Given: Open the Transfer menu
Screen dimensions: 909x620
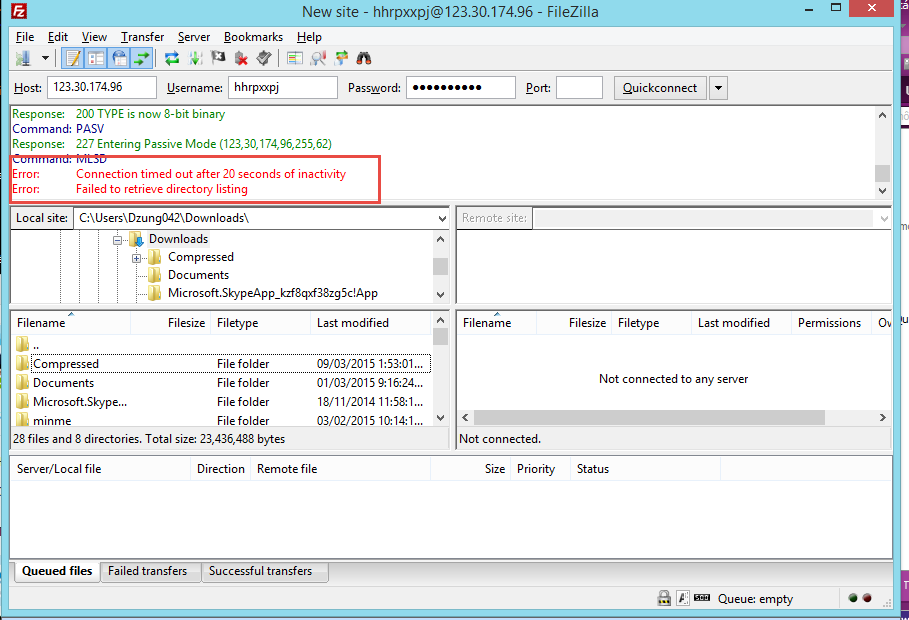Looking at the screenshot, I should 142,37.
